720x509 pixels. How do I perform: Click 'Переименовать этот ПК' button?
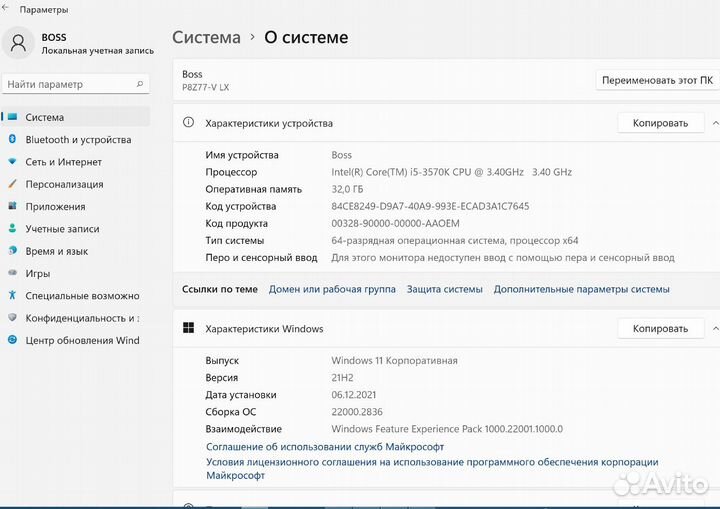pos(657,80)
